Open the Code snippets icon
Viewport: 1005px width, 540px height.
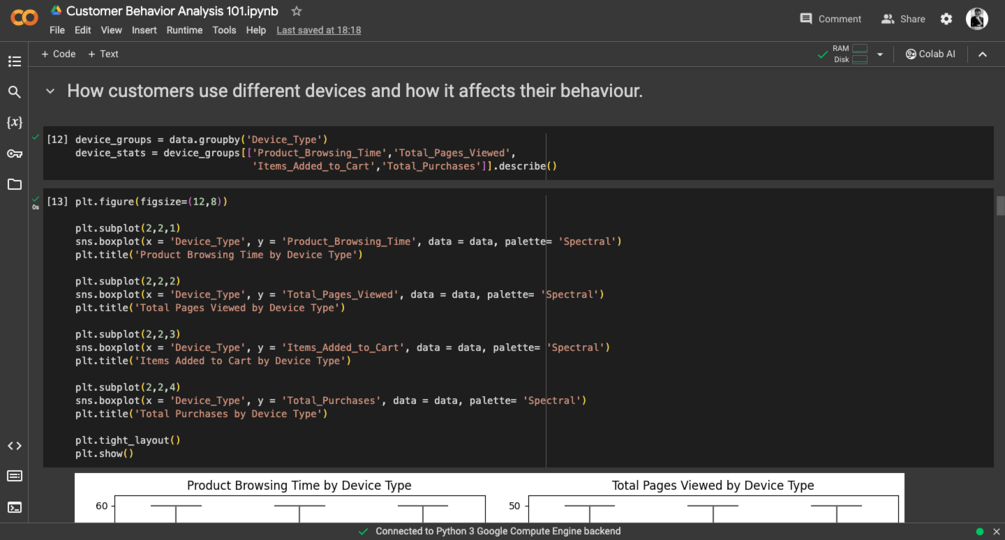coord(14,446)
